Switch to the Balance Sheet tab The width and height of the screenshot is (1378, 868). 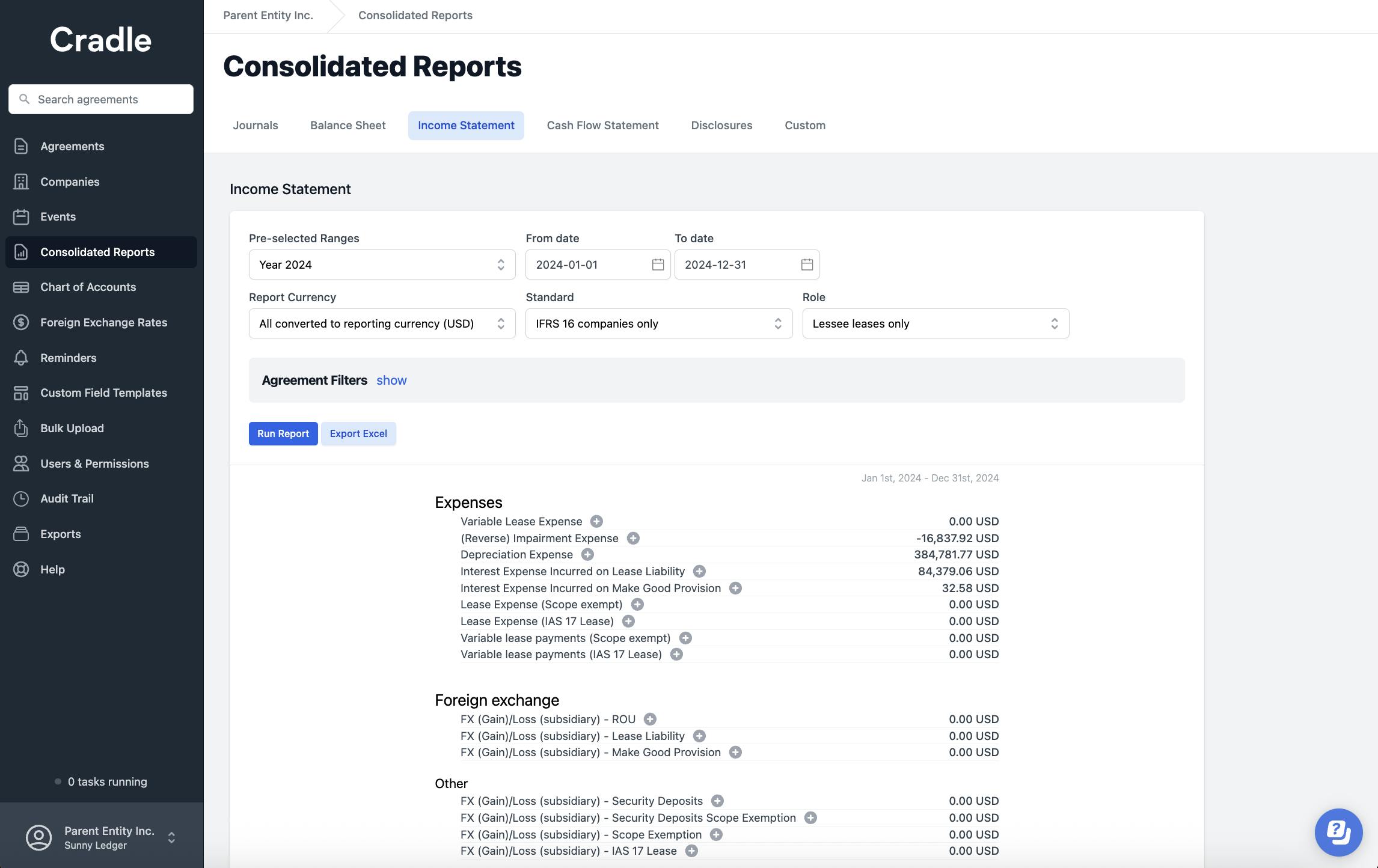[x=348, y=125]
